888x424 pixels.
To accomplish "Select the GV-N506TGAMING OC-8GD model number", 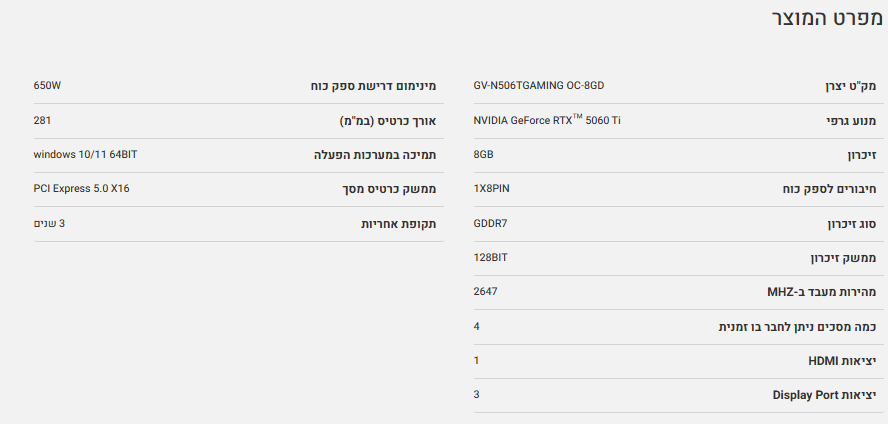I will [x=538, y=87].
